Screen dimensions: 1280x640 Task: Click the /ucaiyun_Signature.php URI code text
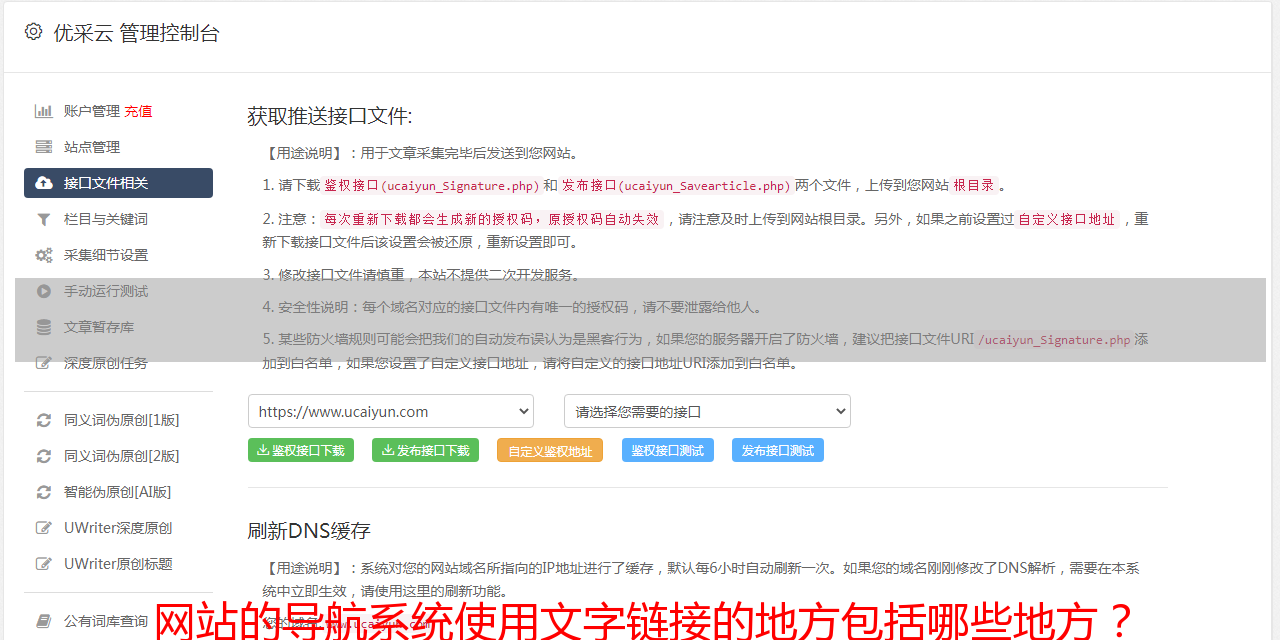(x=1055, y=339)
